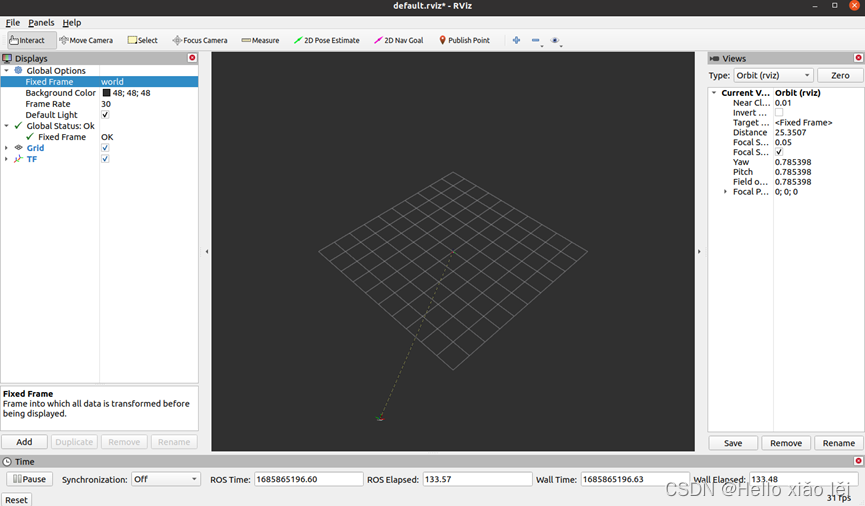The image size is (865, 506).
Task: Click the Duplicate display button
Action: point(74,442)
